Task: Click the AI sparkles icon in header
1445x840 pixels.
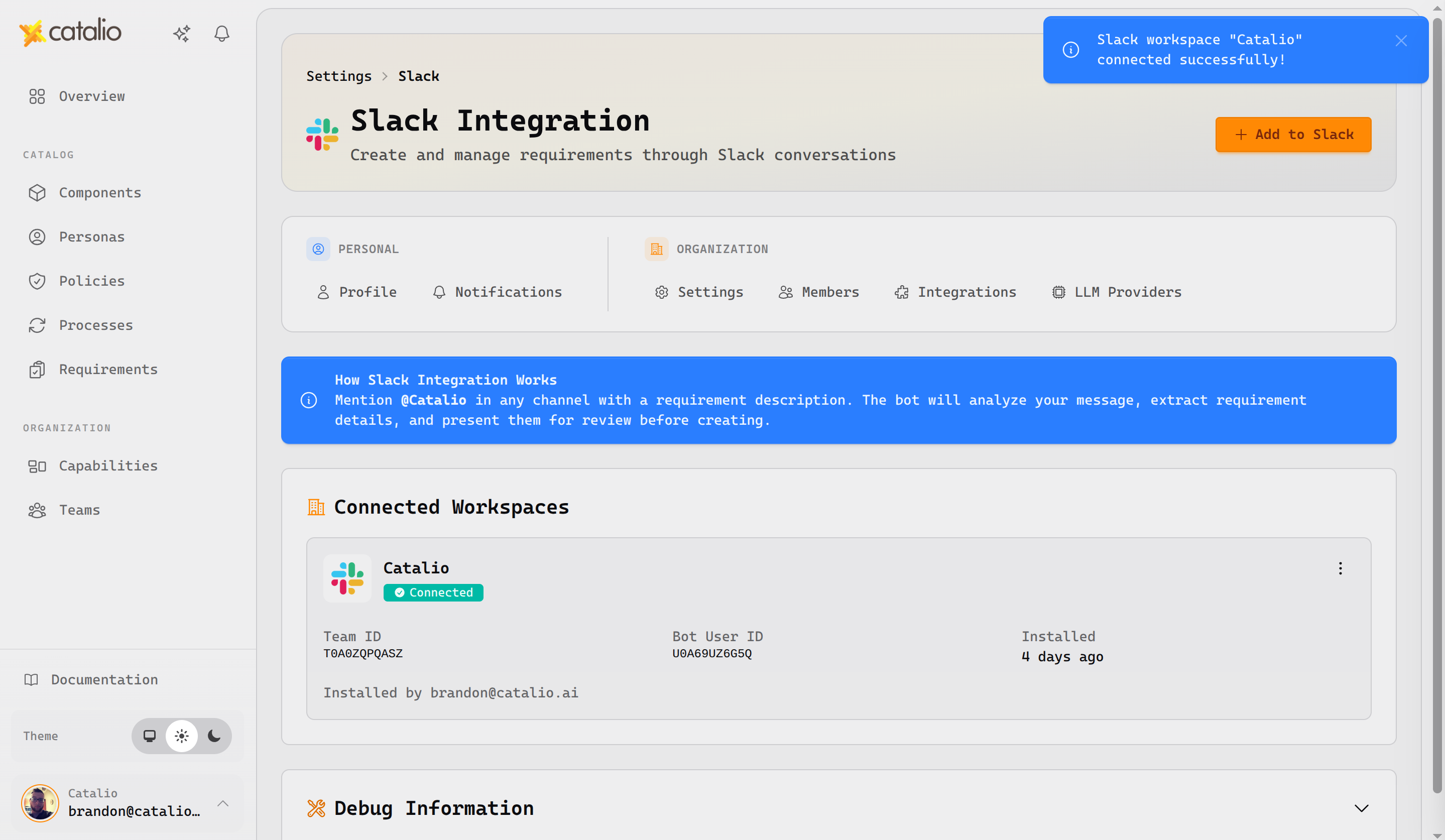Action: (182, 34)
